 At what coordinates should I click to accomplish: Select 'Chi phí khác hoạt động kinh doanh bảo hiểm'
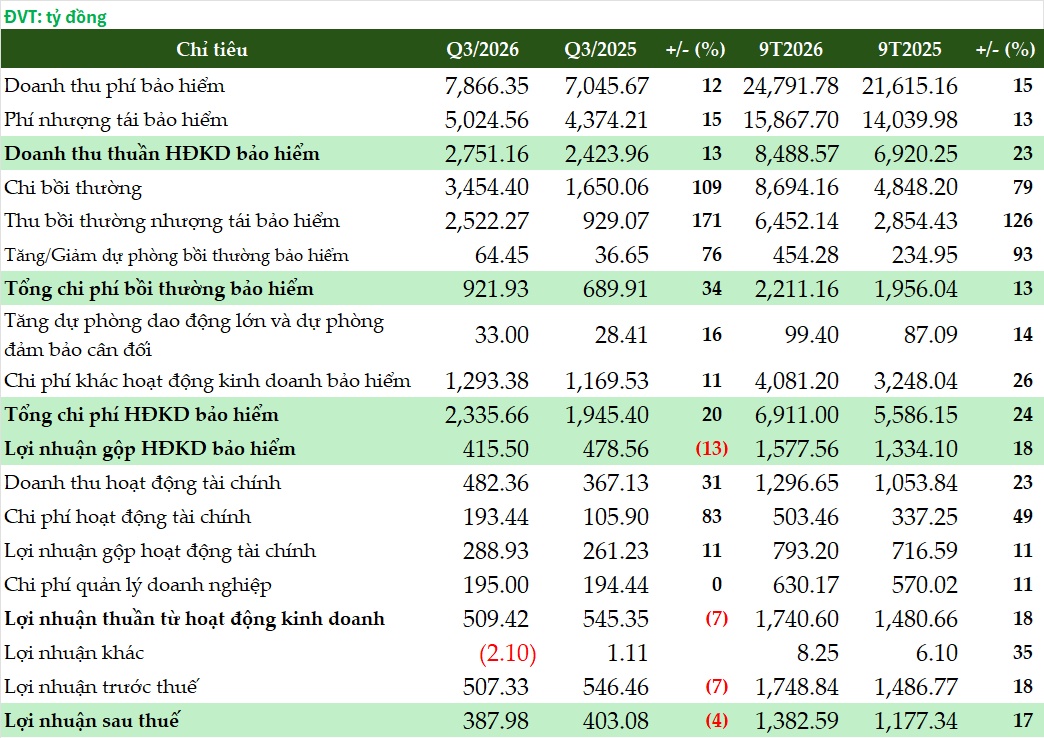[x=208, y=381]
